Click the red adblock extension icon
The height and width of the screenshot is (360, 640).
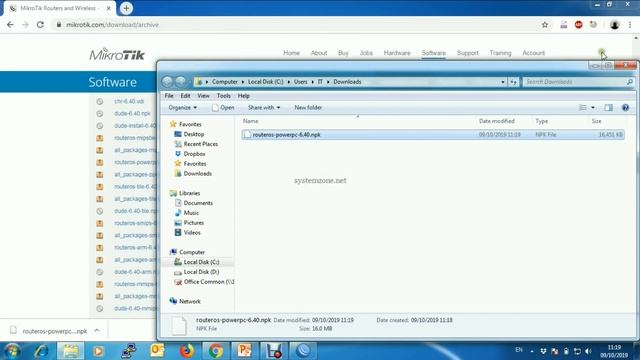pyautogui.click(x=578, y=25)
